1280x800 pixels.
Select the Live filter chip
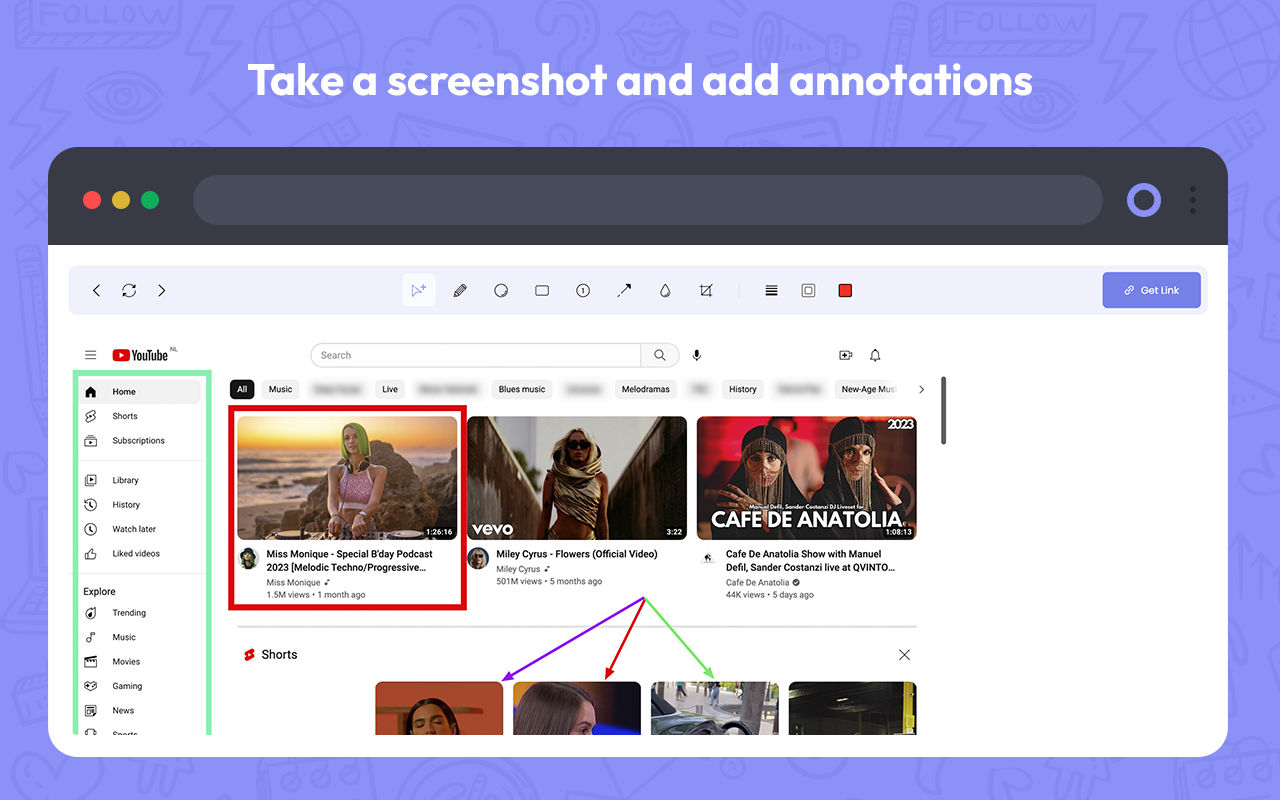pos(390,389)
